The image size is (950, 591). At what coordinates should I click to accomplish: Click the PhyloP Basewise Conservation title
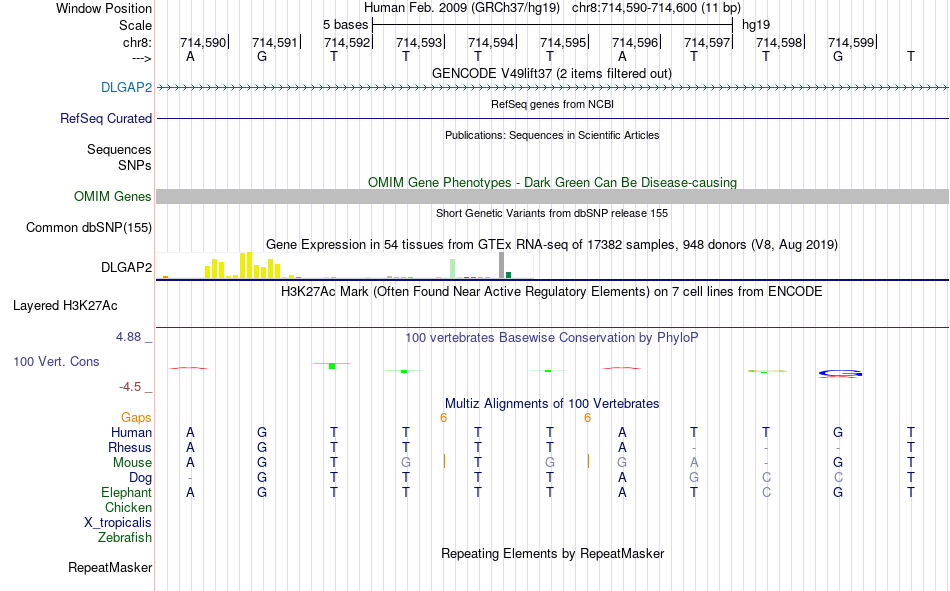pyautogui.click(x=551, y=338)
